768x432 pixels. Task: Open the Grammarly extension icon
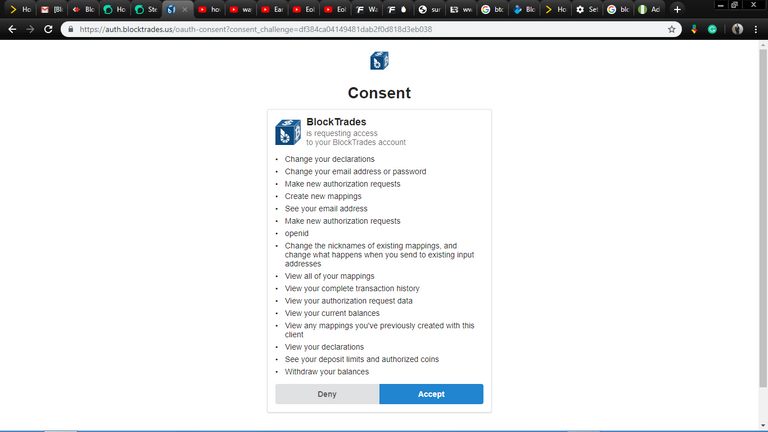coord(712,29)
